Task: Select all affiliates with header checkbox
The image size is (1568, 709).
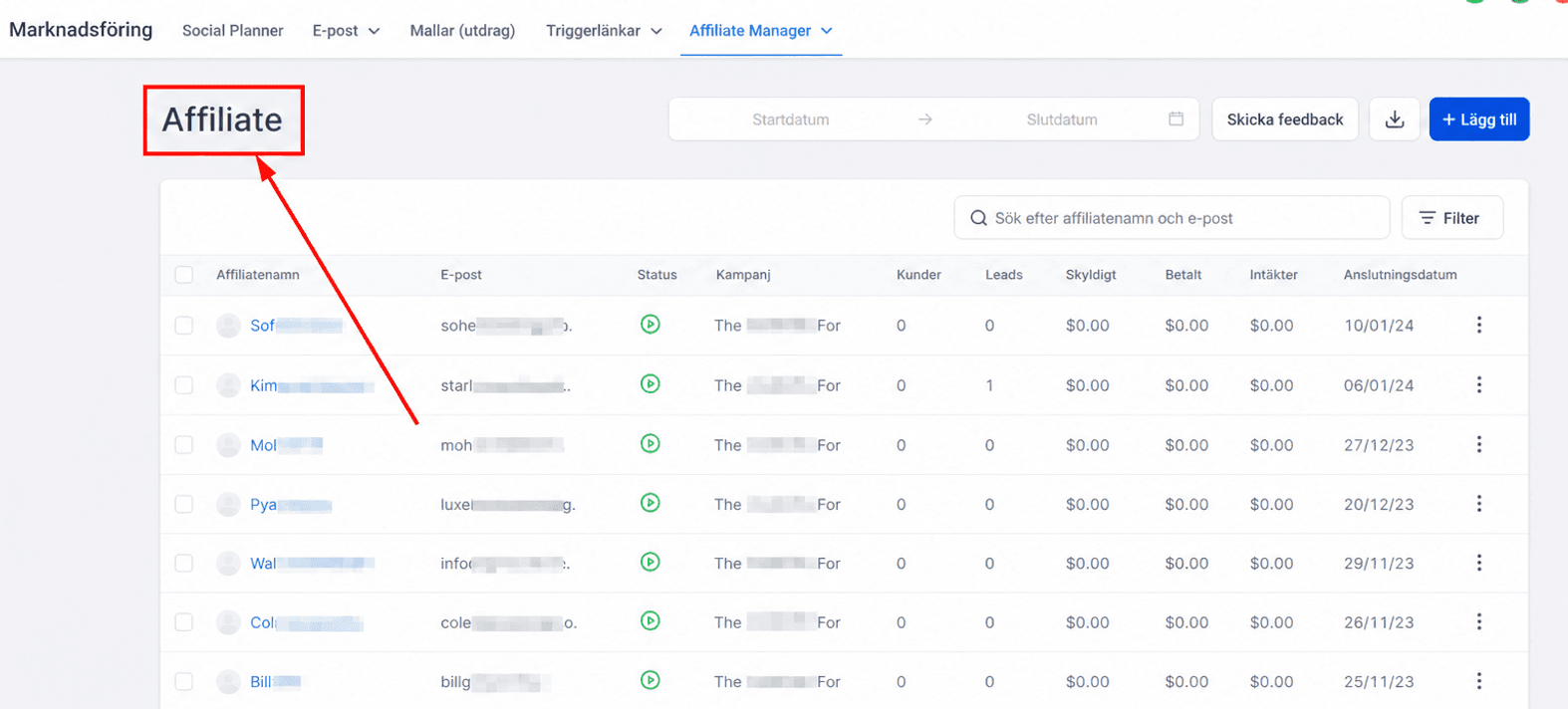Action: (x=184, y=275)
